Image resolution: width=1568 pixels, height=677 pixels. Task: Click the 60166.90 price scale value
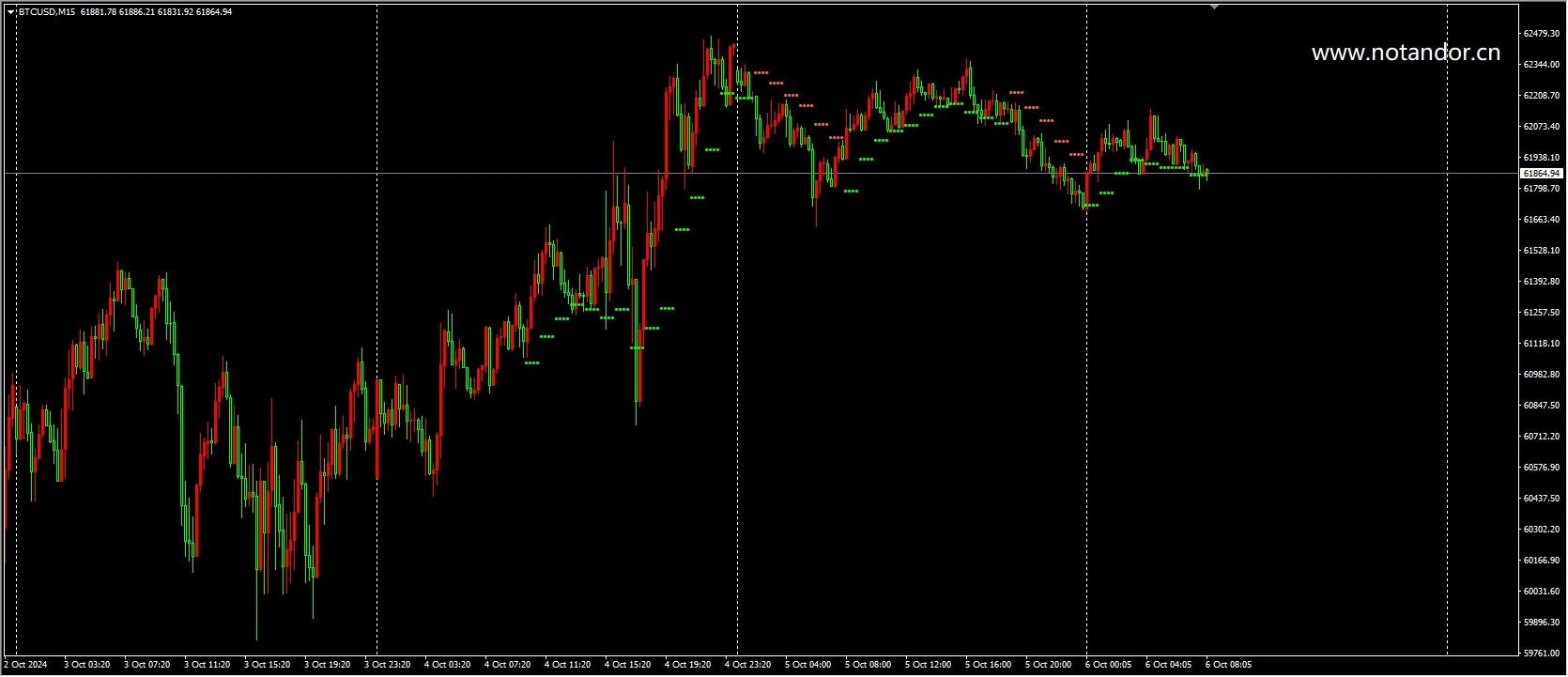point(1541,561)
